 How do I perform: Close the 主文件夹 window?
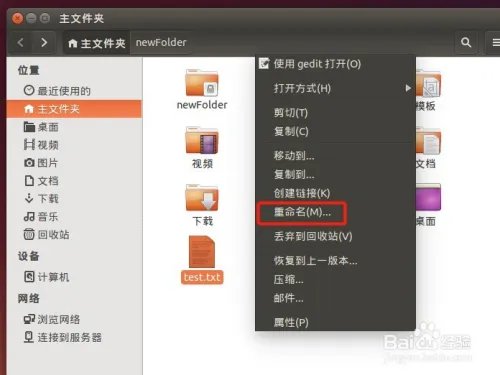point(17,18)
